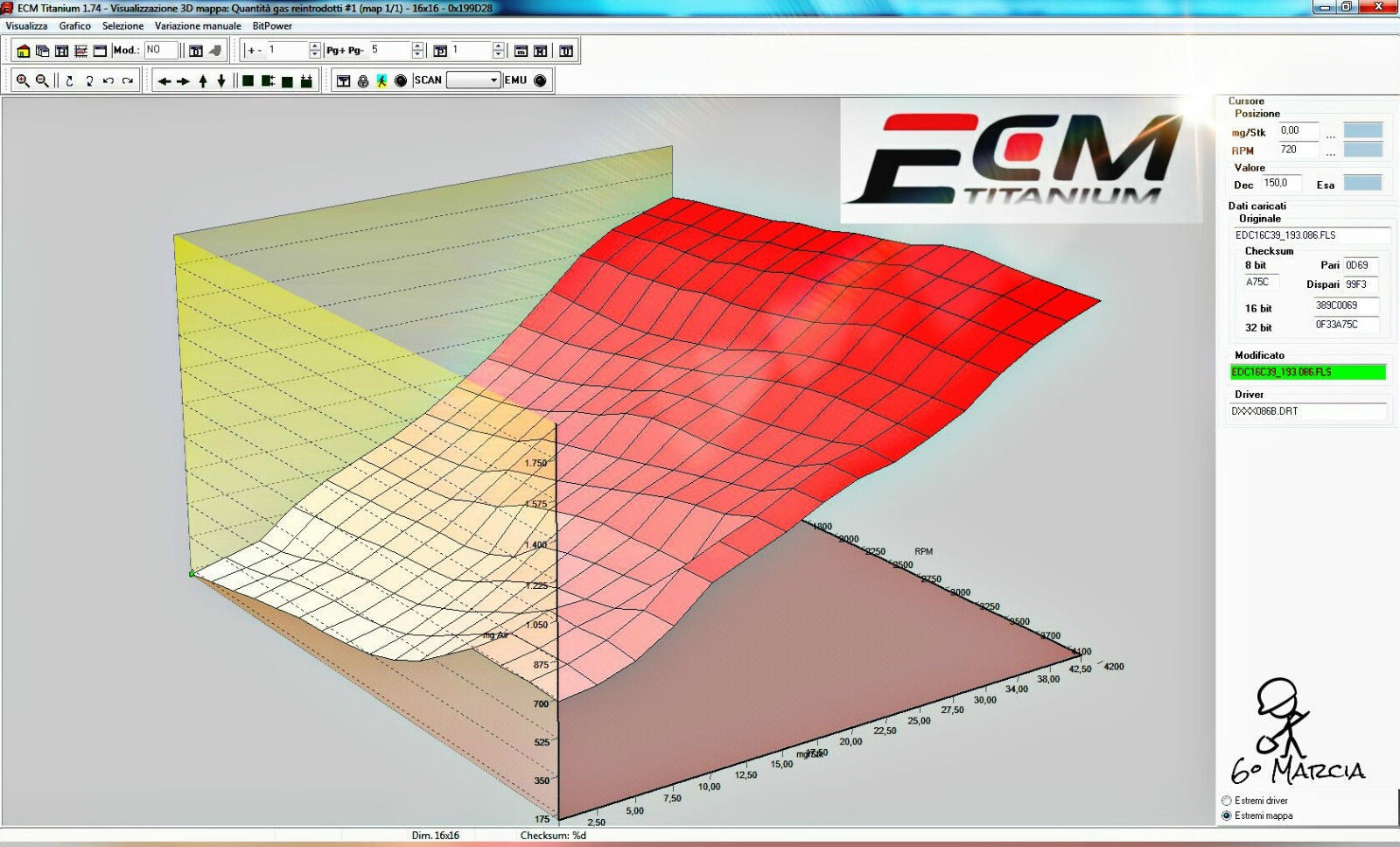The height and width of the screenshot is (847, 1400).
Task: Open the Visualizza menu
Action: click(27, 26)
